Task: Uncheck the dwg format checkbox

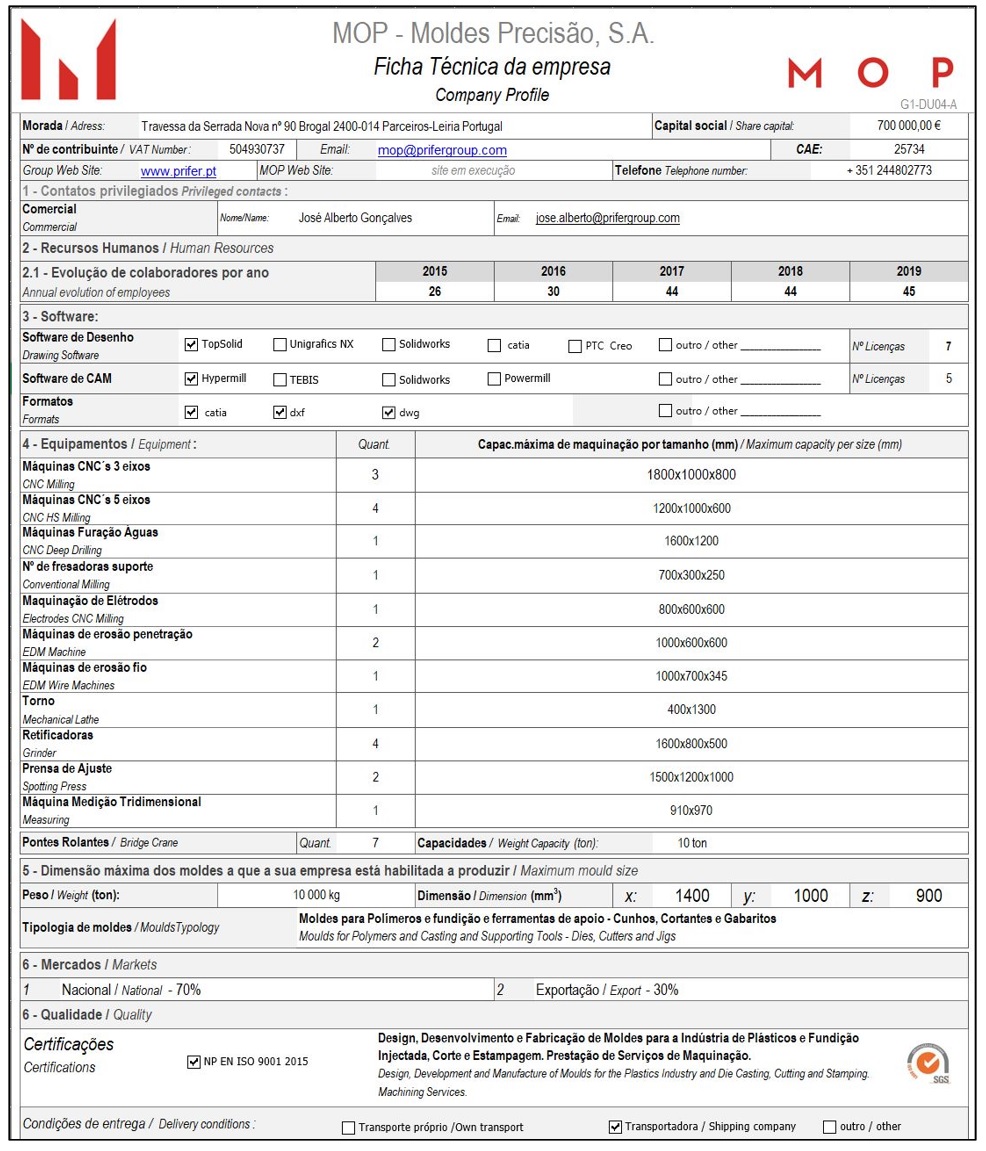Action: pos(389,413)
